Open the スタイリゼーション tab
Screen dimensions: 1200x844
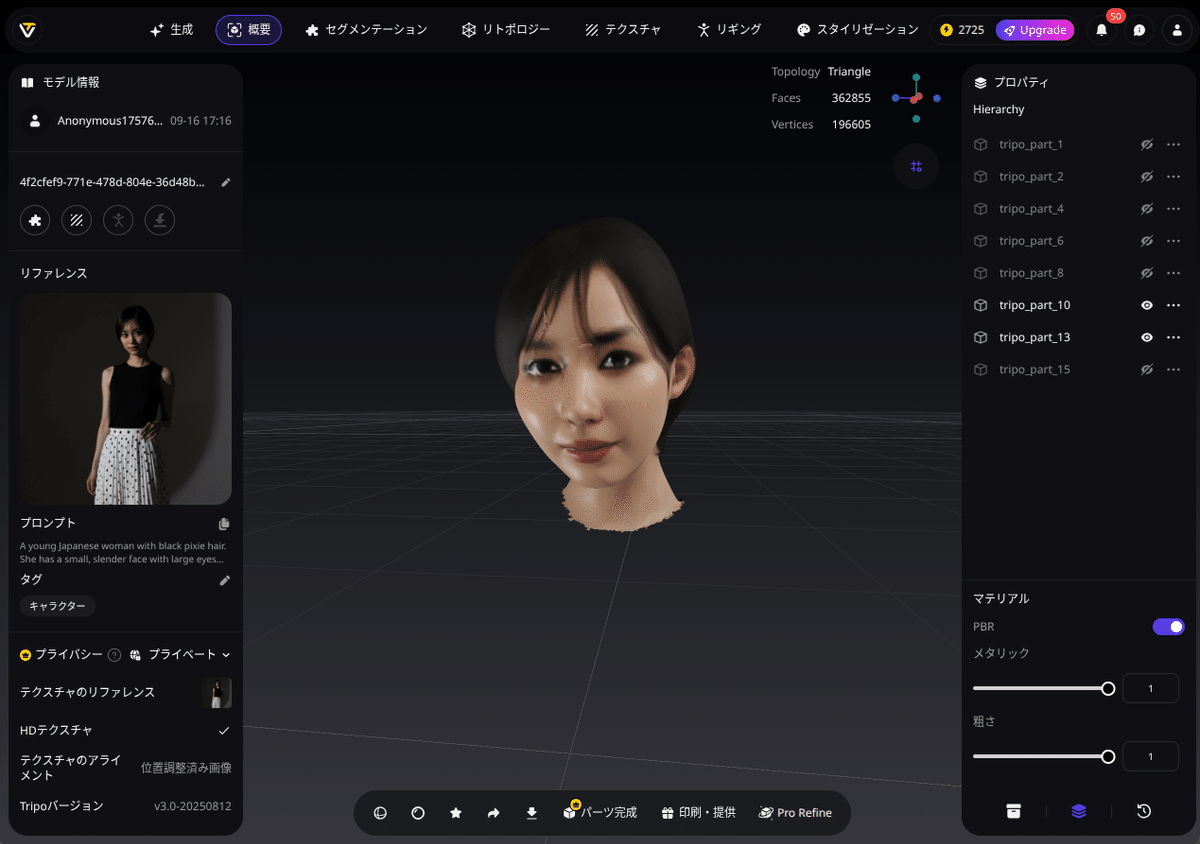coord(857,30)
